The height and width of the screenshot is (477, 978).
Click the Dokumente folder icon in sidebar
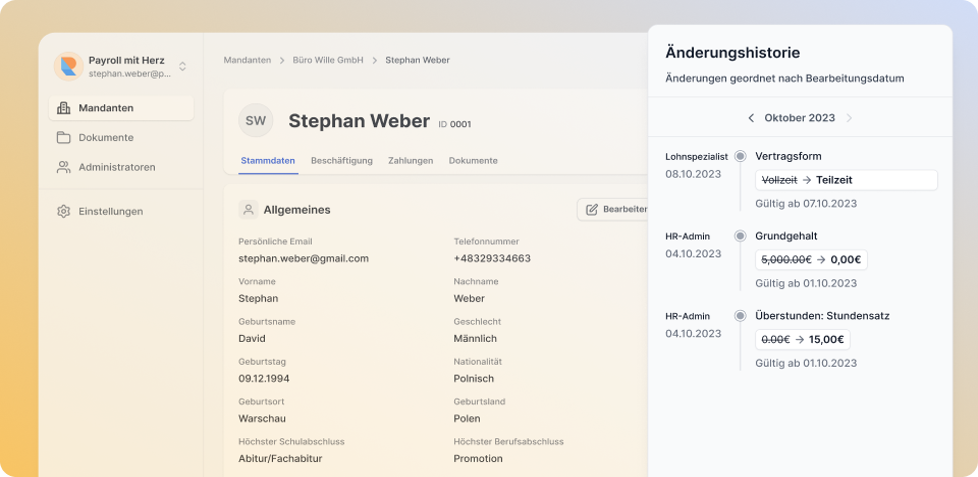click(x=64, y=138)
